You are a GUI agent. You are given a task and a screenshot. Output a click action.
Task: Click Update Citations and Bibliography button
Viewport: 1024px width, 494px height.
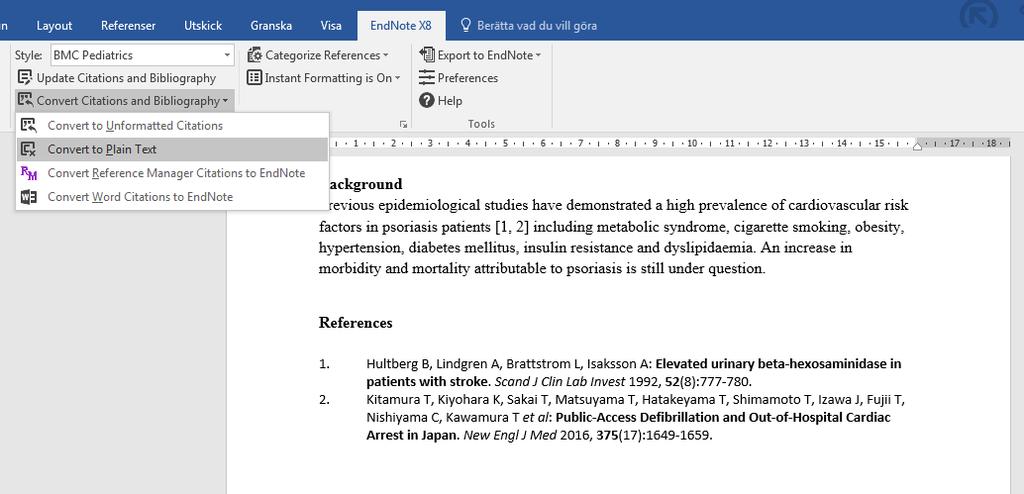[x=116, y=78]
